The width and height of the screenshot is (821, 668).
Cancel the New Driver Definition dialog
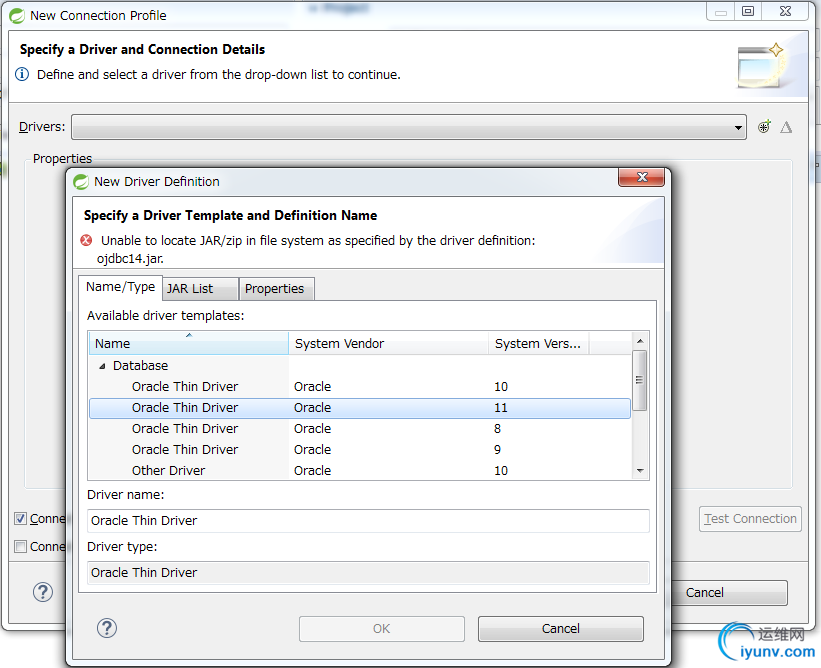point(561,629)
